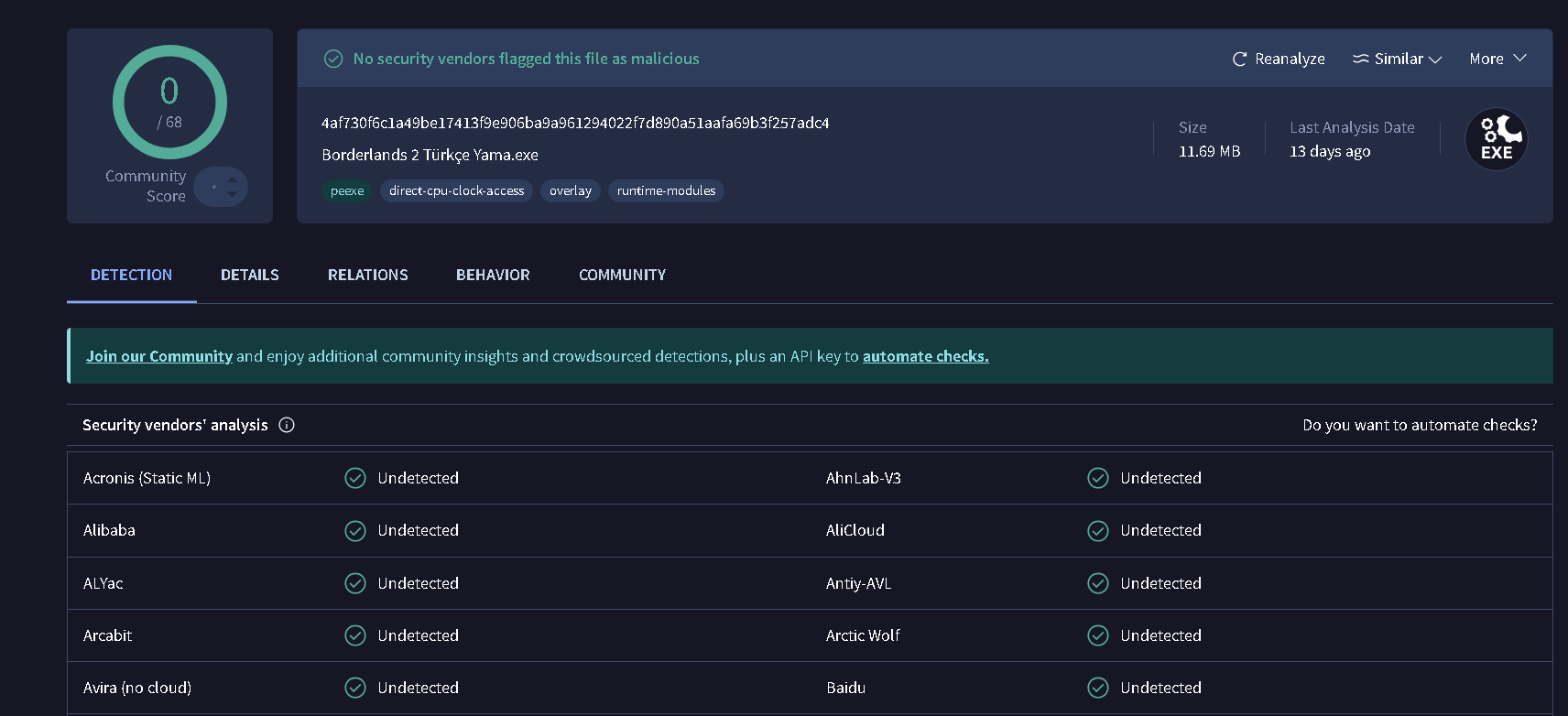This screenshot has height=716, width=1568.
Task: Click the file hash text
Action: [x=575, y=123]
